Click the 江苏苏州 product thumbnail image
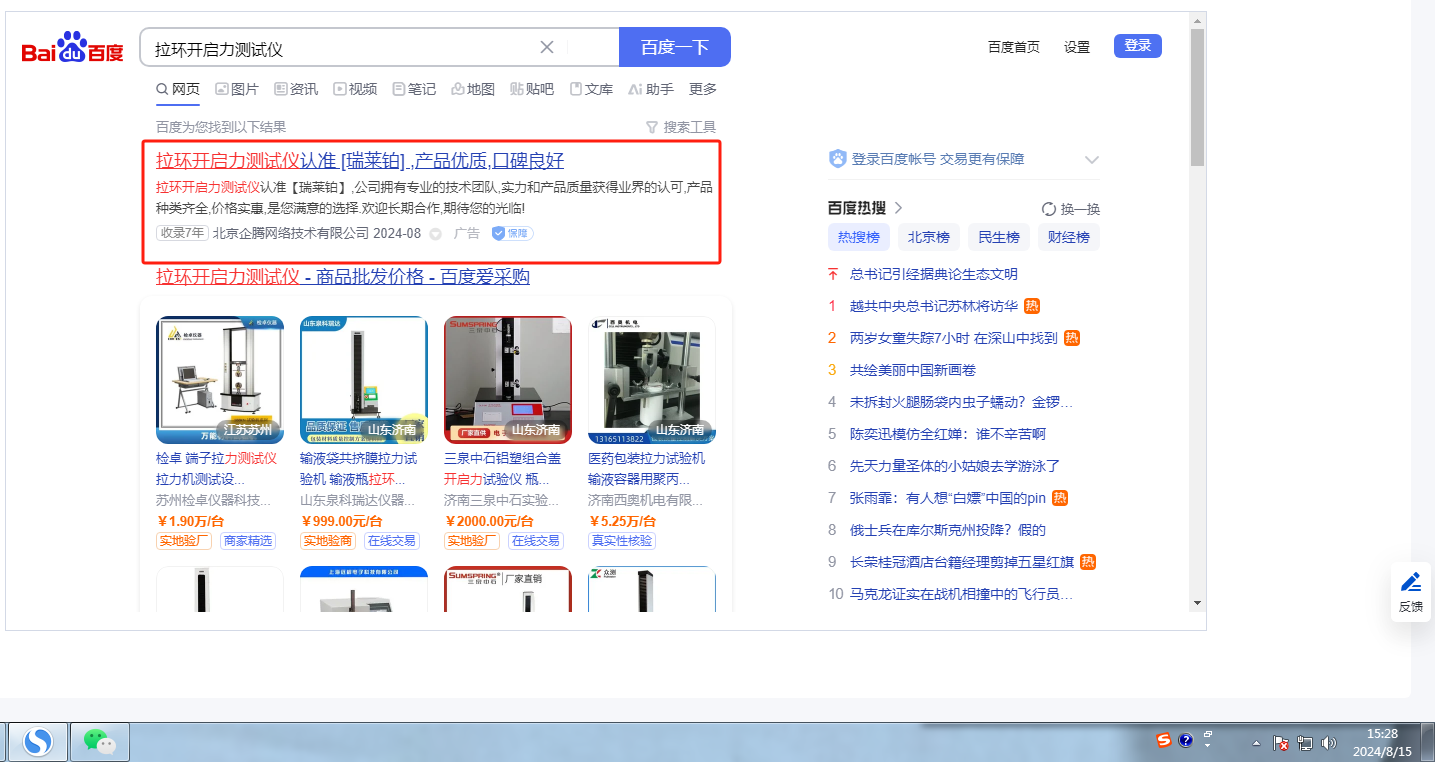Screen dimensions: 1435x762 (220, 380)
